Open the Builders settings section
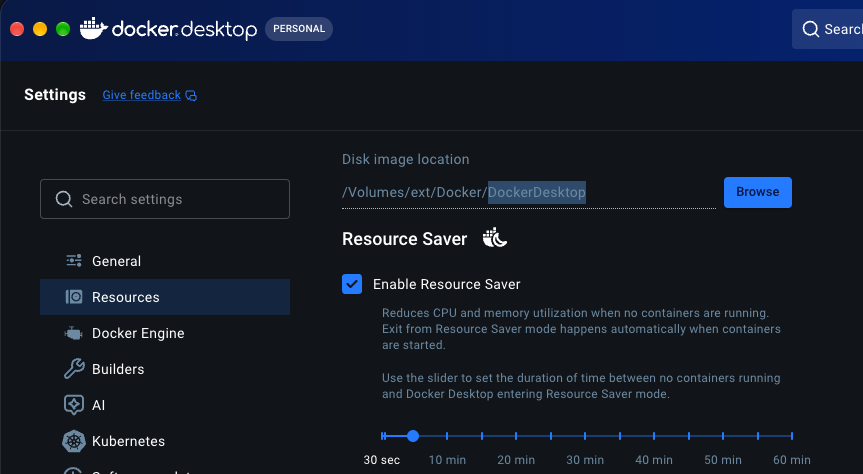The height and width of the screenshot is (474, 863). pyautogui.click(x=165, y=369)
